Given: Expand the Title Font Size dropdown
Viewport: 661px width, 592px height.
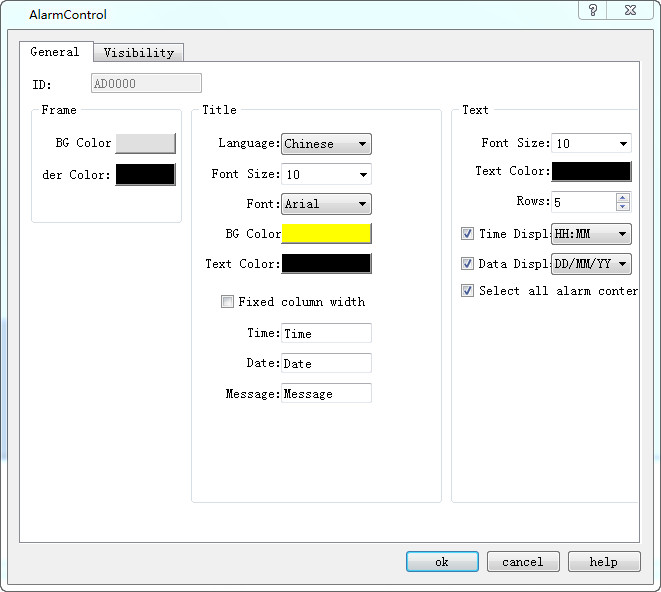Looking at the screenshot, I should coord(326,174).
